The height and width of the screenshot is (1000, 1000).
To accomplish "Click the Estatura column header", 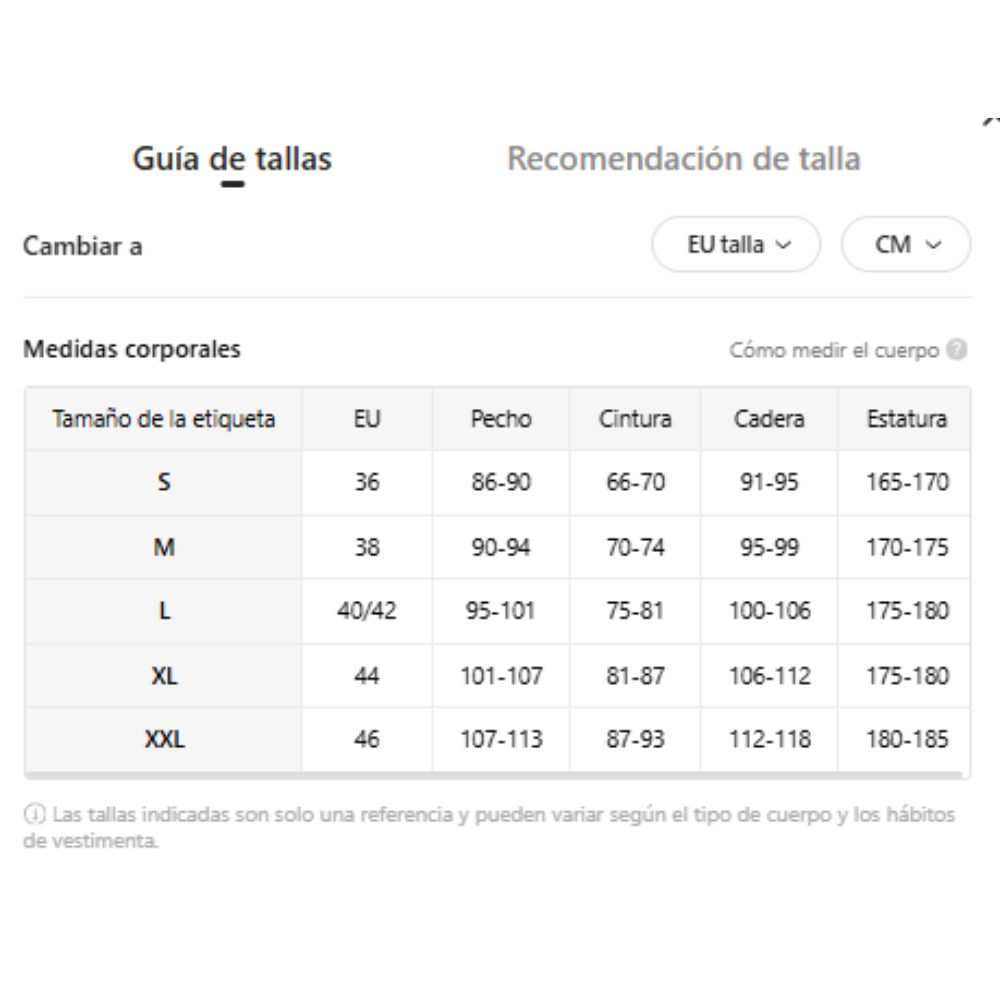I will 906,419.
